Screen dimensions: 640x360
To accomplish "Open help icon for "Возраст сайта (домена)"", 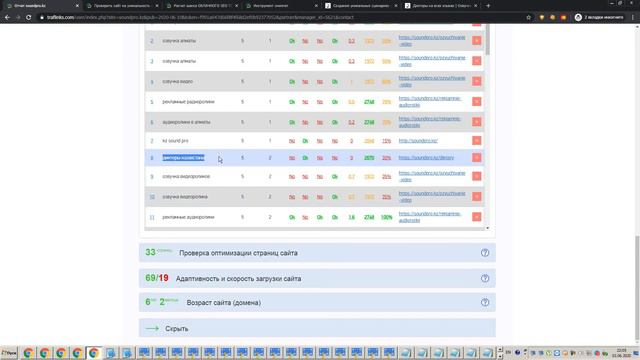I will (x=485, y=302).
